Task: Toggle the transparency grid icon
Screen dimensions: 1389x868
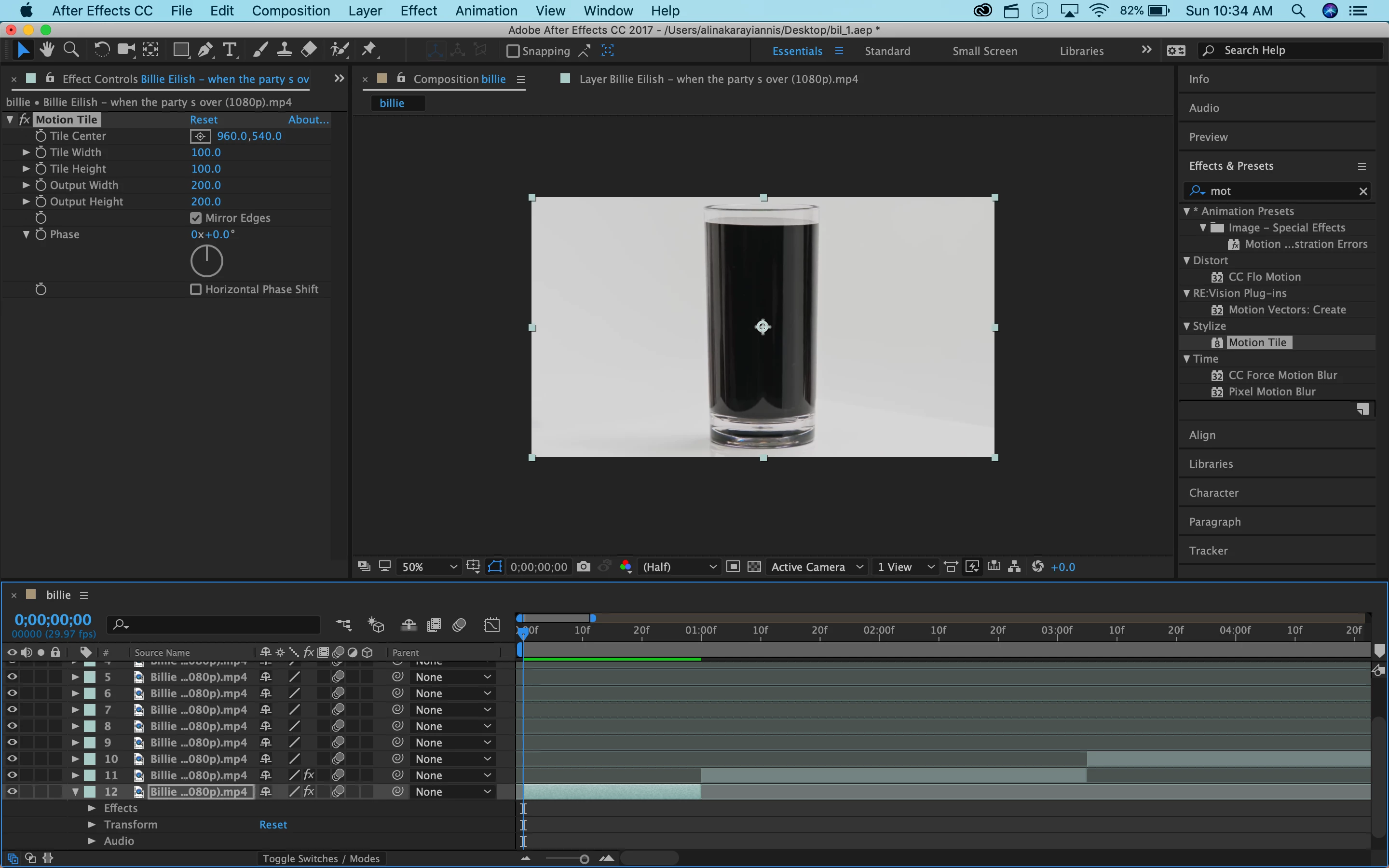Action: click(x=754, y=567)
